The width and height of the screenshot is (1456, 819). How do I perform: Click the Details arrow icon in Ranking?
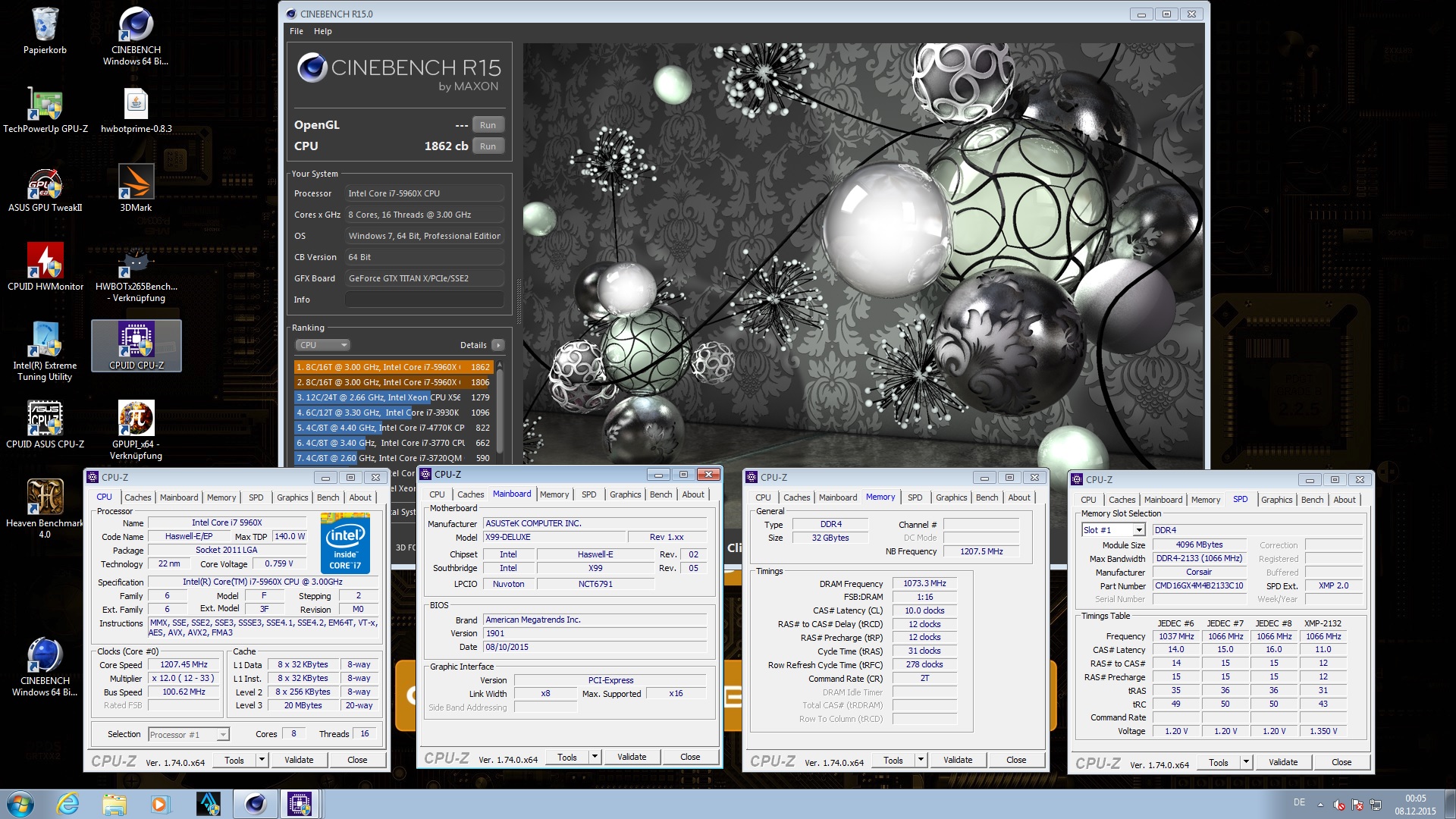[x=497, y=345]
